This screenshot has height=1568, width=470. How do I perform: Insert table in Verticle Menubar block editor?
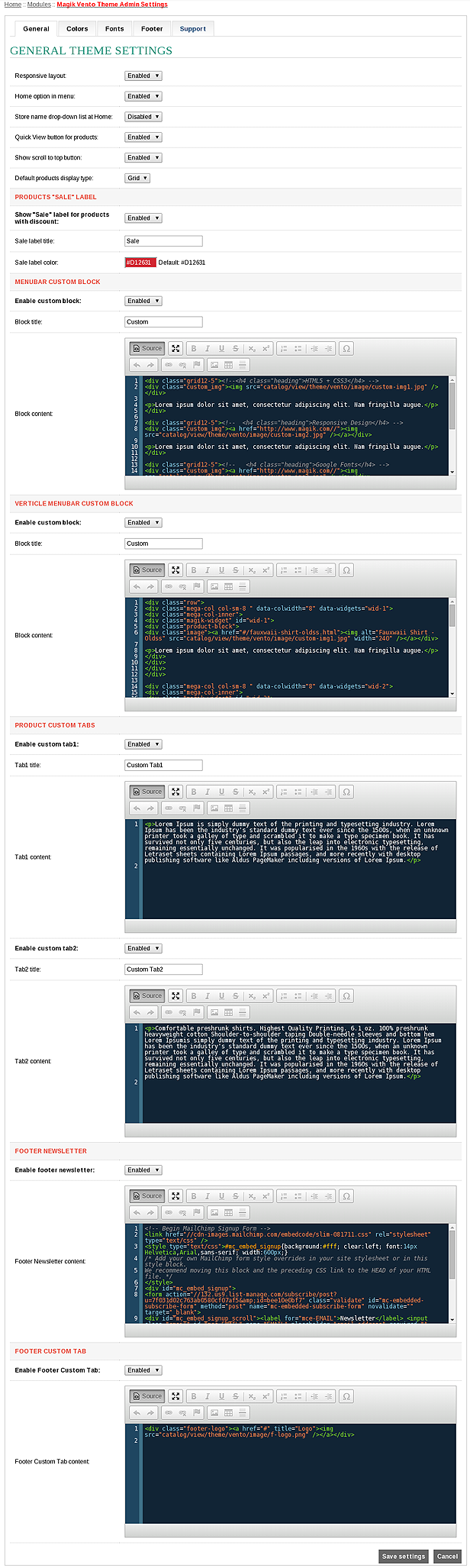point(229,587)
